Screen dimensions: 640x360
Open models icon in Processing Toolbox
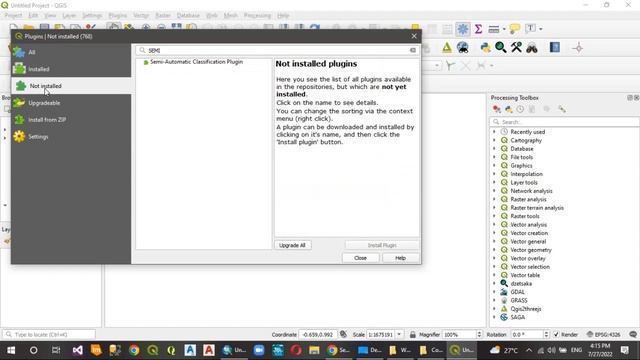pos(496,109)
